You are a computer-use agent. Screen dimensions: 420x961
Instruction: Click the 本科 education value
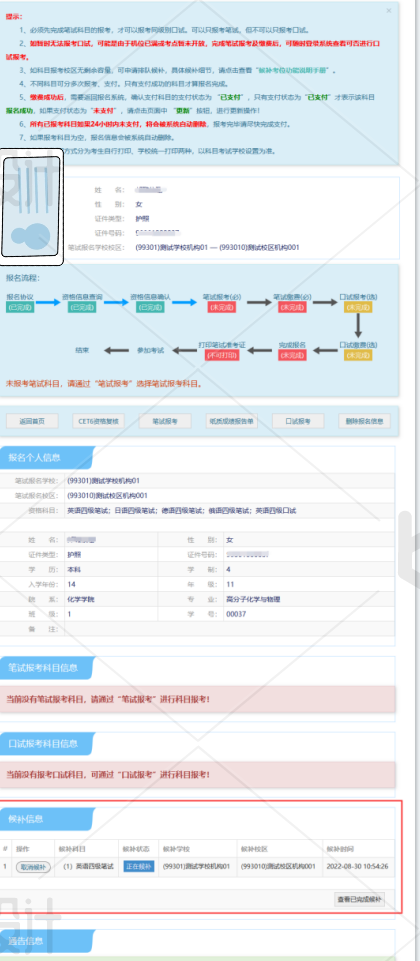coord(74,569)
